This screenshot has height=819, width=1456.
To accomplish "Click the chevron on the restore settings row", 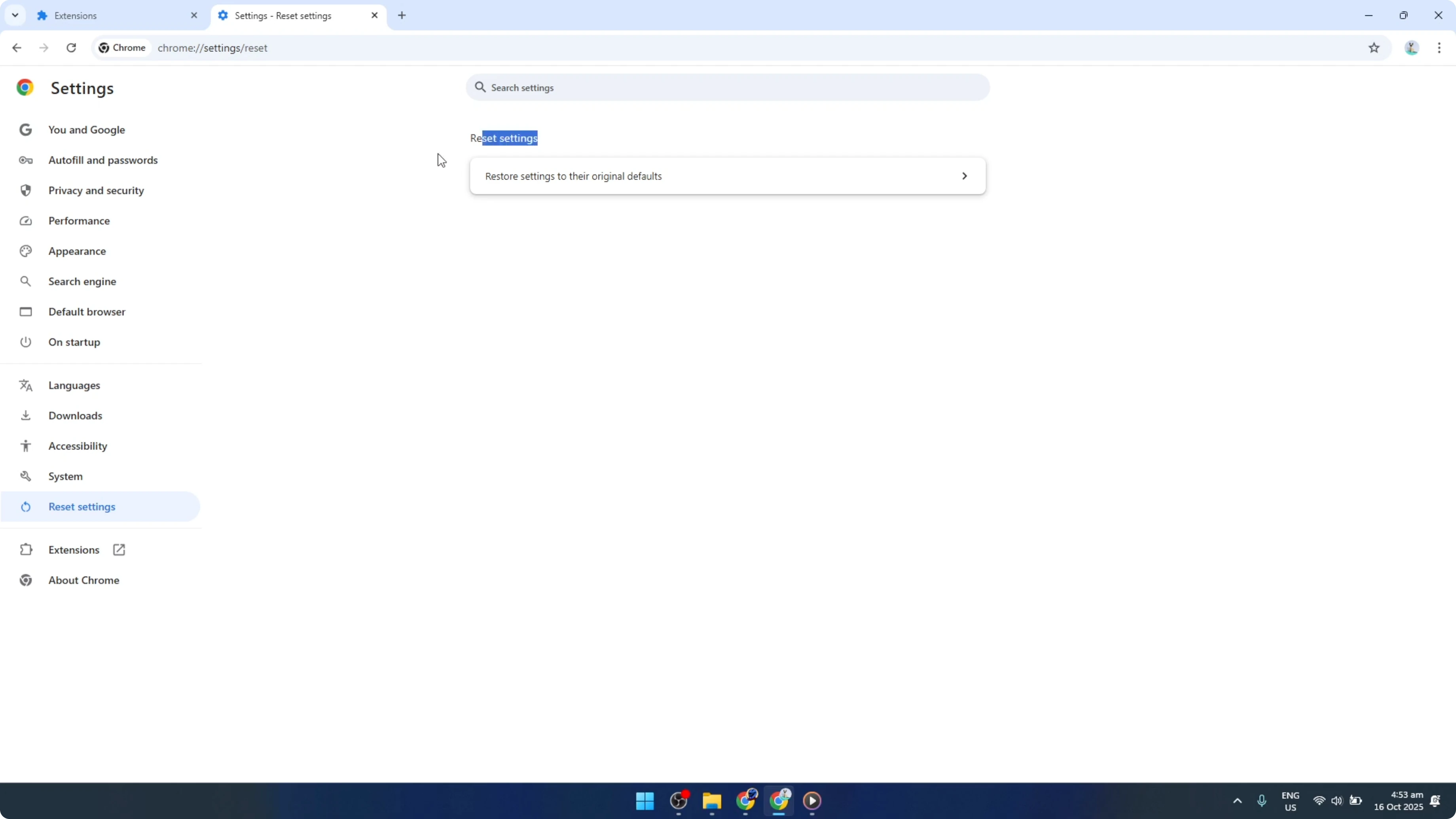I will [x=964, y=176].
